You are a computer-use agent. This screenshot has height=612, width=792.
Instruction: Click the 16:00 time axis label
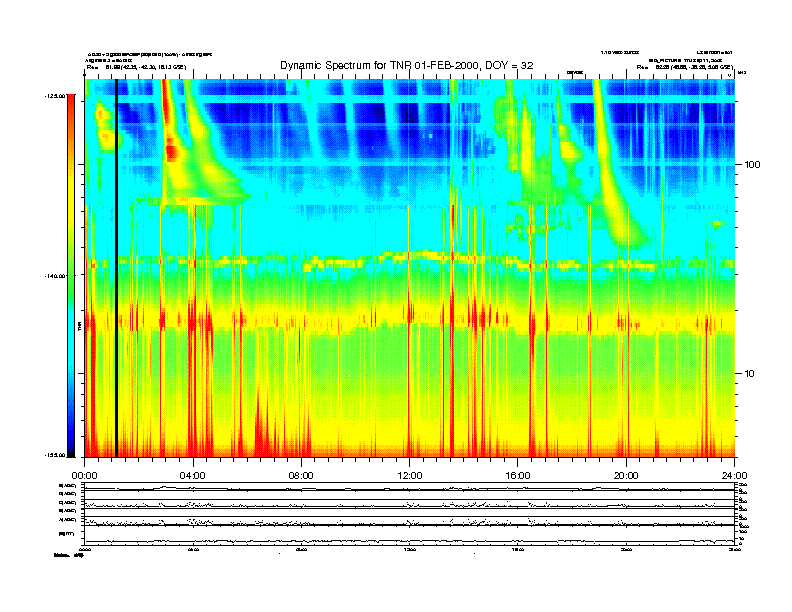click(518, 476)
